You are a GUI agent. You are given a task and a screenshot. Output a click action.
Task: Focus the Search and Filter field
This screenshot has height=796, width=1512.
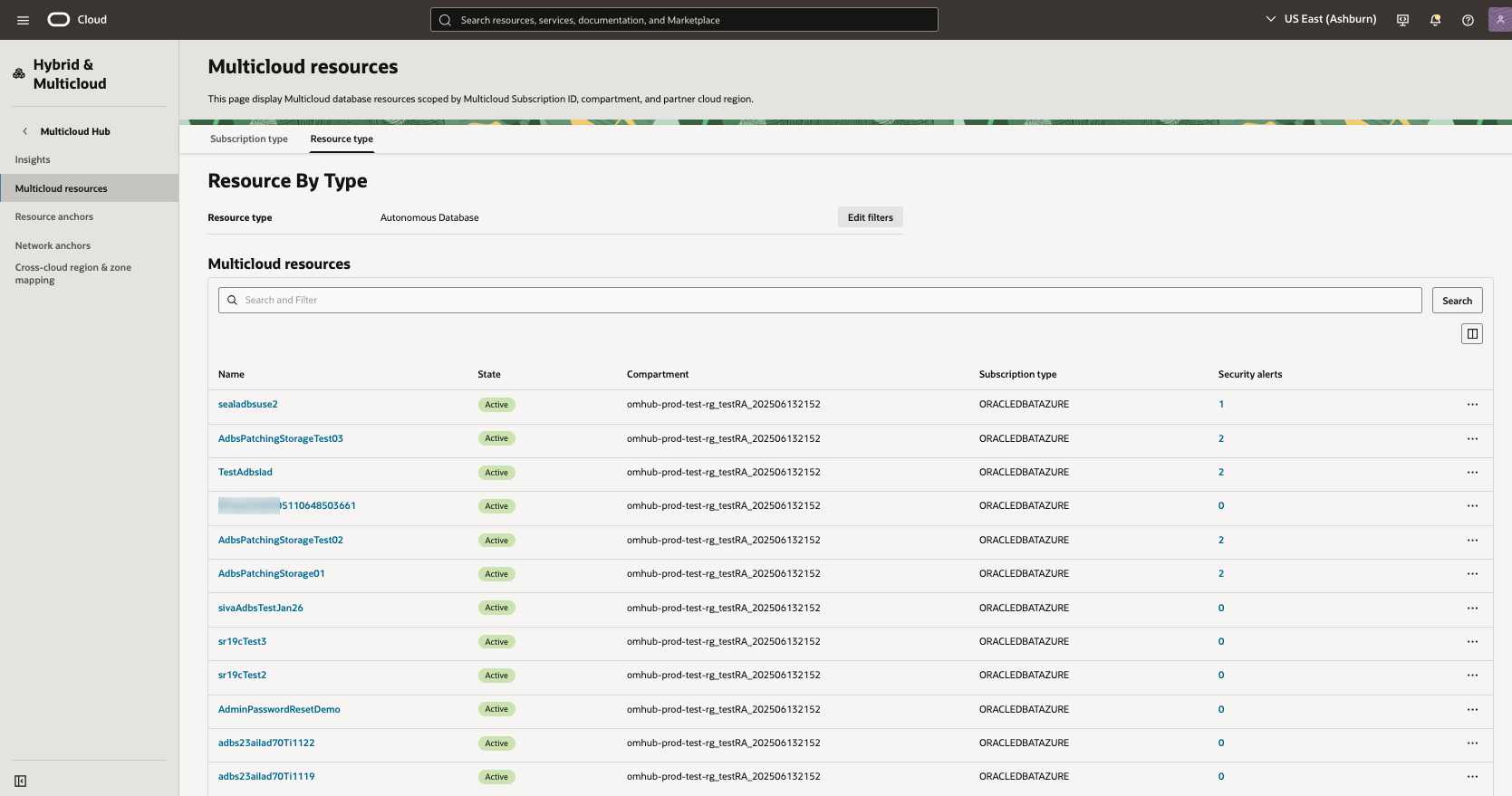coord(820,301)
